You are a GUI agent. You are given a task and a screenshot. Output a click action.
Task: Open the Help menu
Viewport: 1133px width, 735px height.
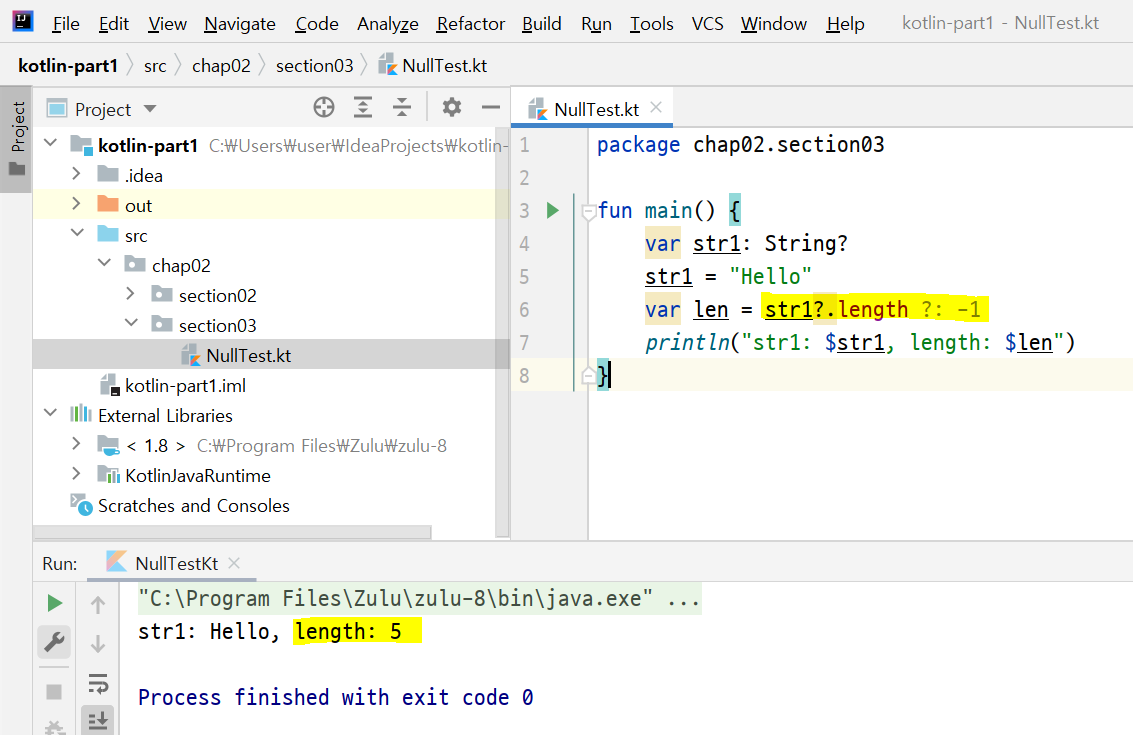[845, 24]
